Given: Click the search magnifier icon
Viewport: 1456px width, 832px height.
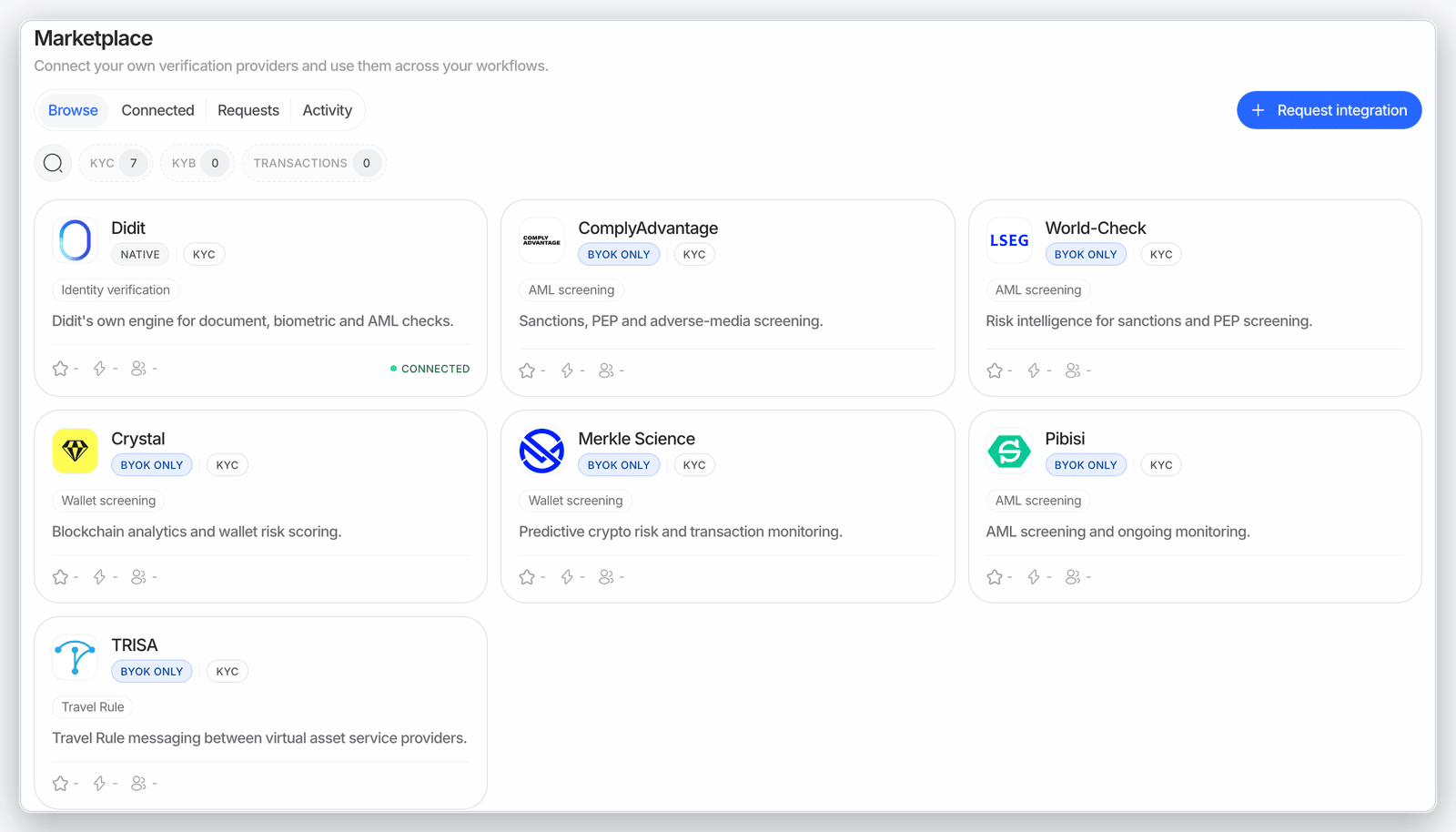Looking at the screenshot, I should coord(53,163).
